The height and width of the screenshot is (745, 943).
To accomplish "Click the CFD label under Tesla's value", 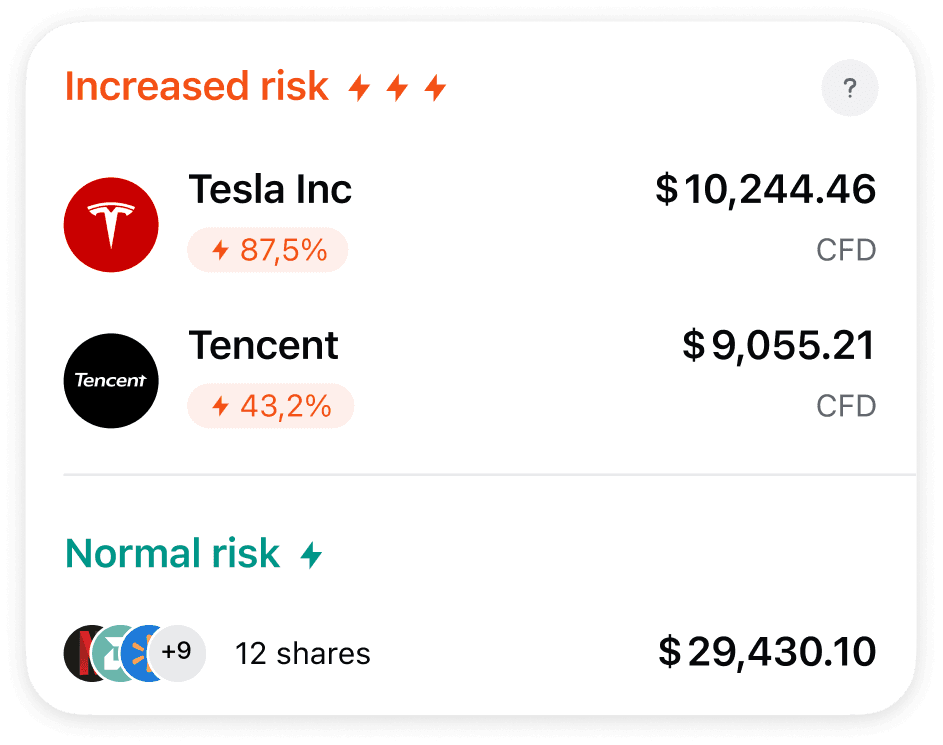I will [x=846, y=249].
